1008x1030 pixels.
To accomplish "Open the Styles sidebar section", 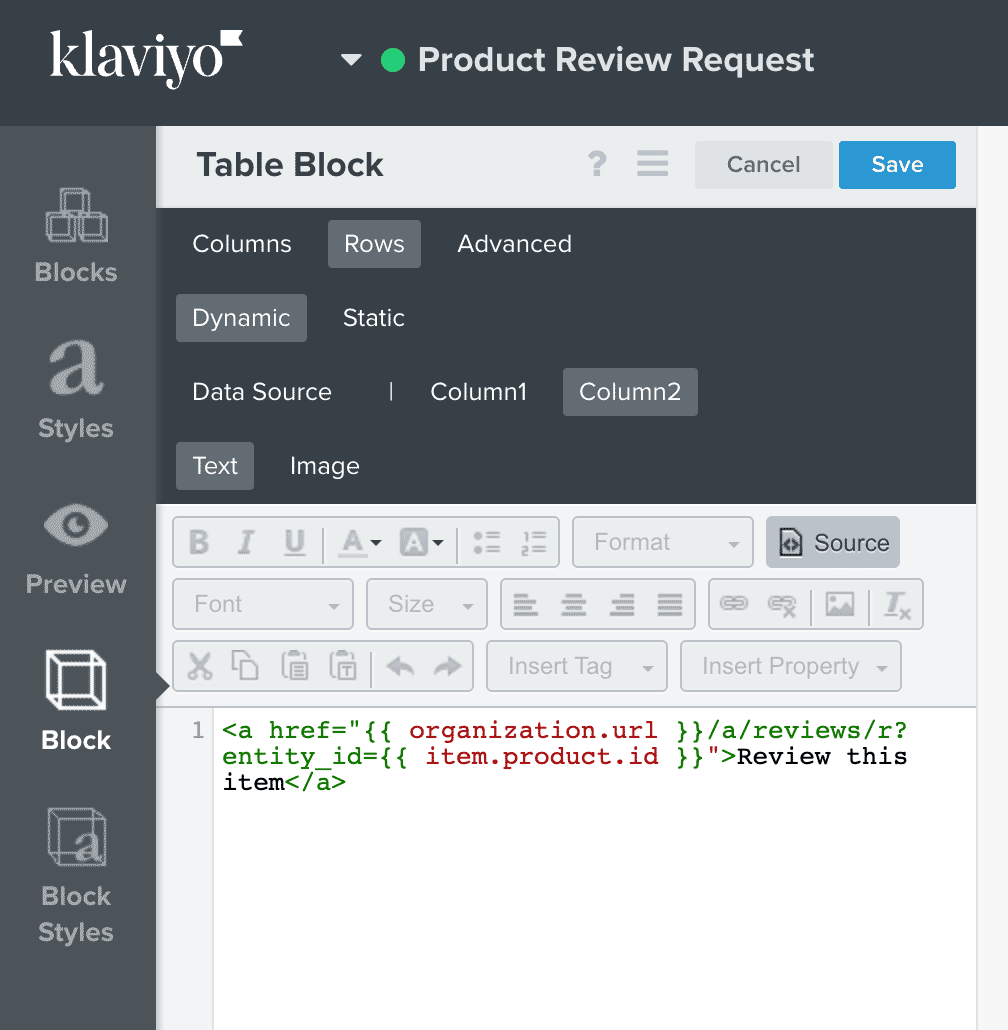I will 76,390.
